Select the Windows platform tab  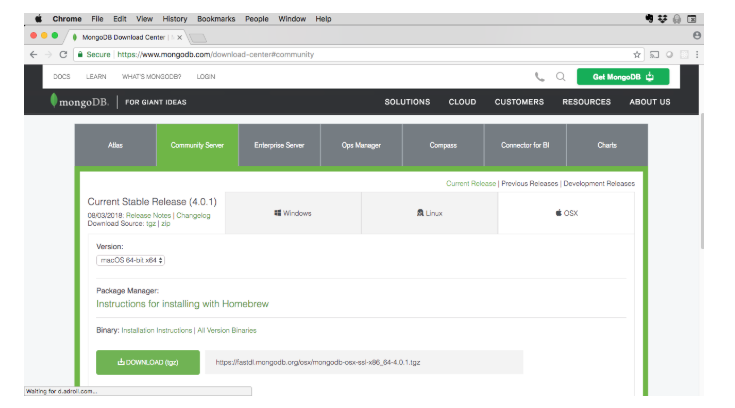293,213
